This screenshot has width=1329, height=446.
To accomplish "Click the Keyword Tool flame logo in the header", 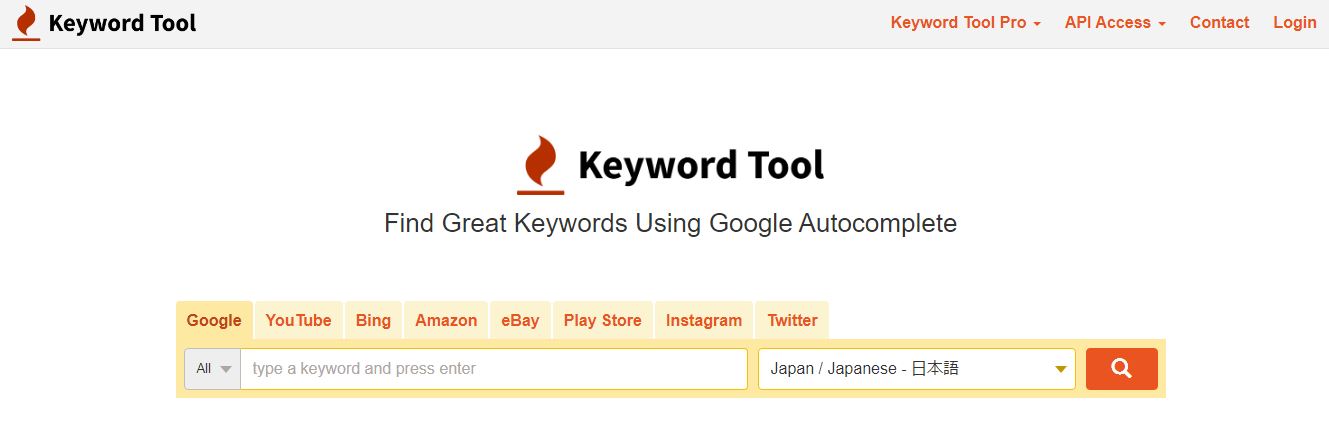I will pyautogui.click(x=26, y=23).
